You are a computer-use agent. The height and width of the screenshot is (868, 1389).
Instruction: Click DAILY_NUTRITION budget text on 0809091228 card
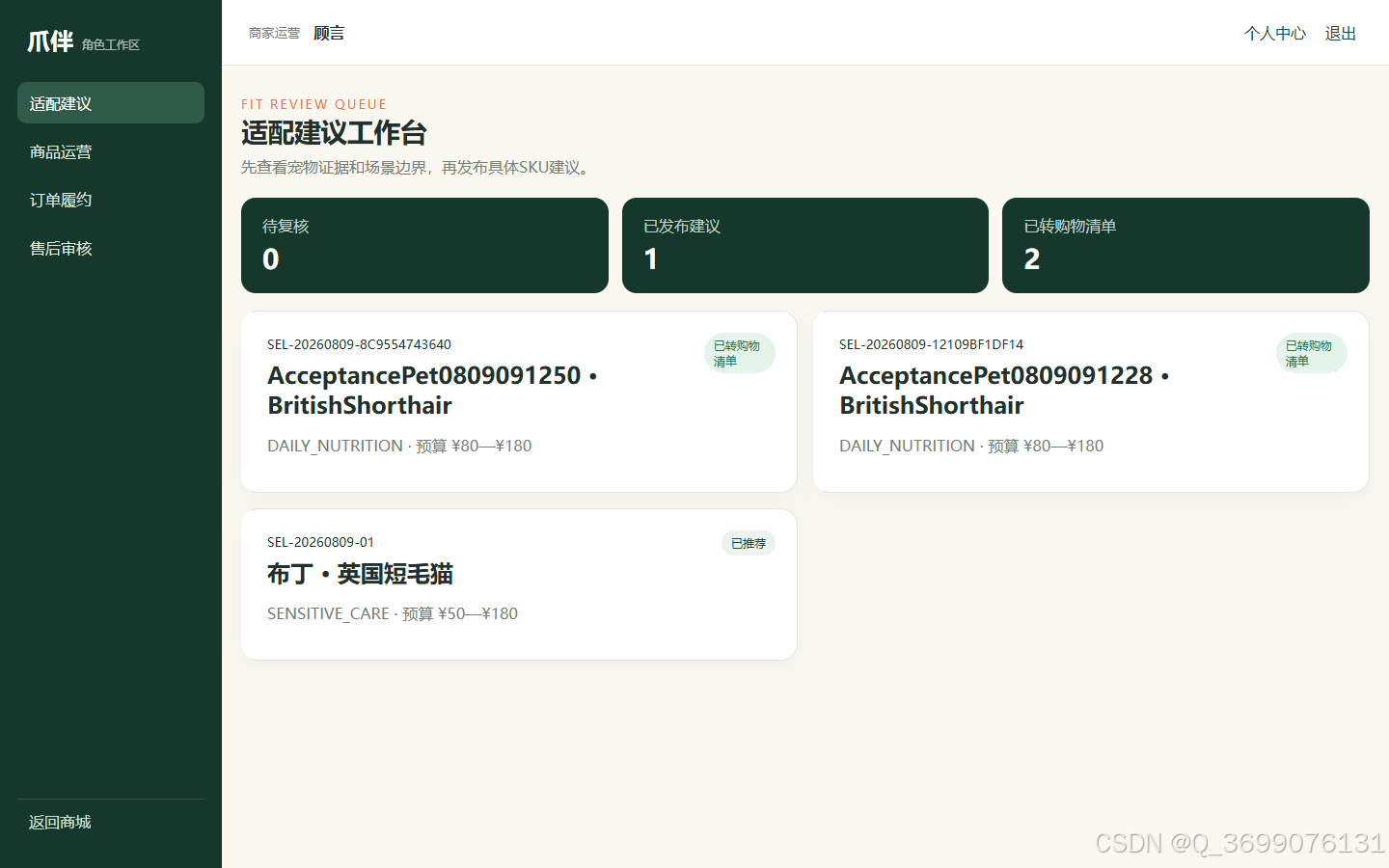(x=971, y=446)
